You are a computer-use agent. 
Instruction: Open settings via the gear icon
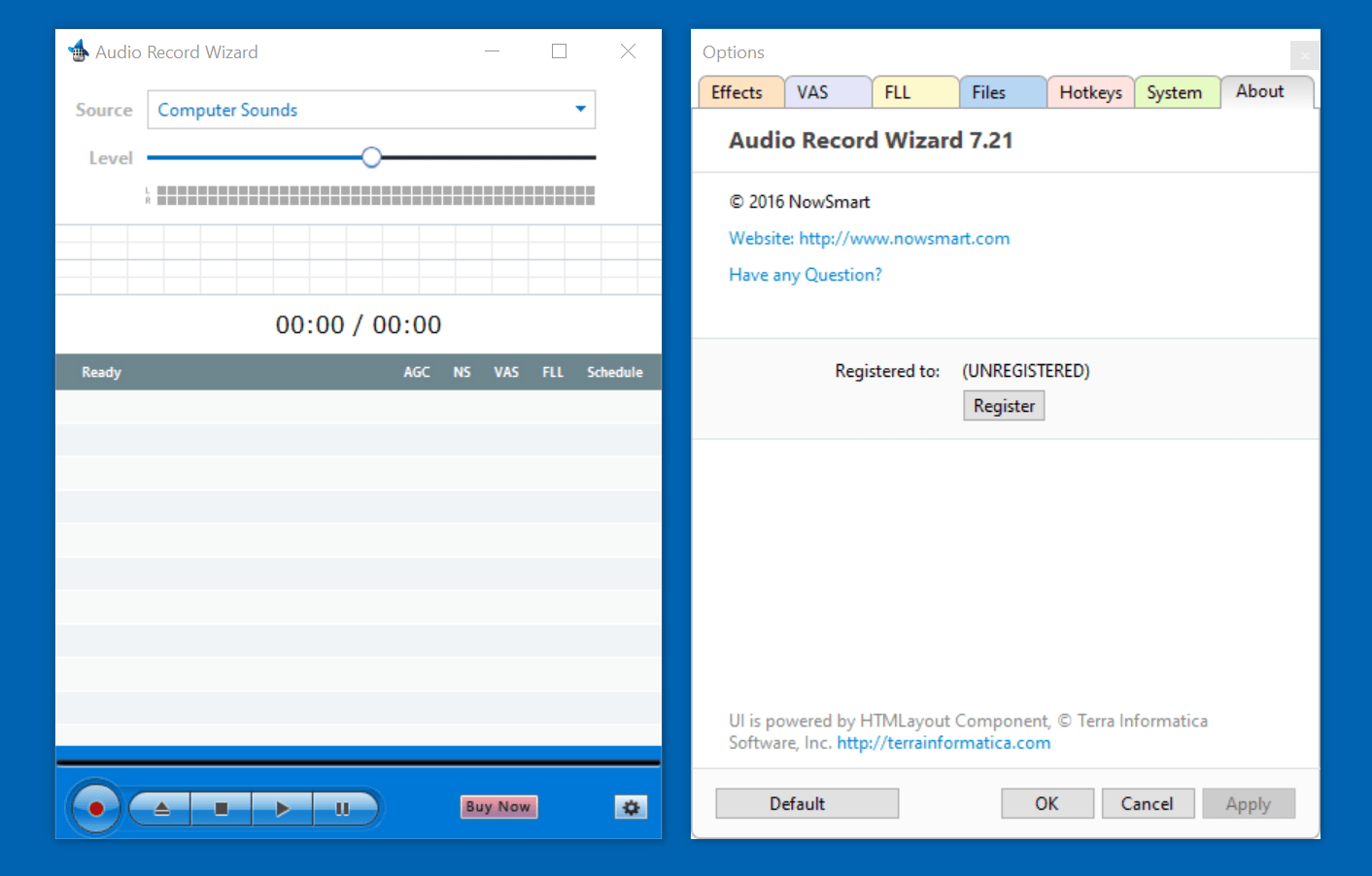coord(631,807)
